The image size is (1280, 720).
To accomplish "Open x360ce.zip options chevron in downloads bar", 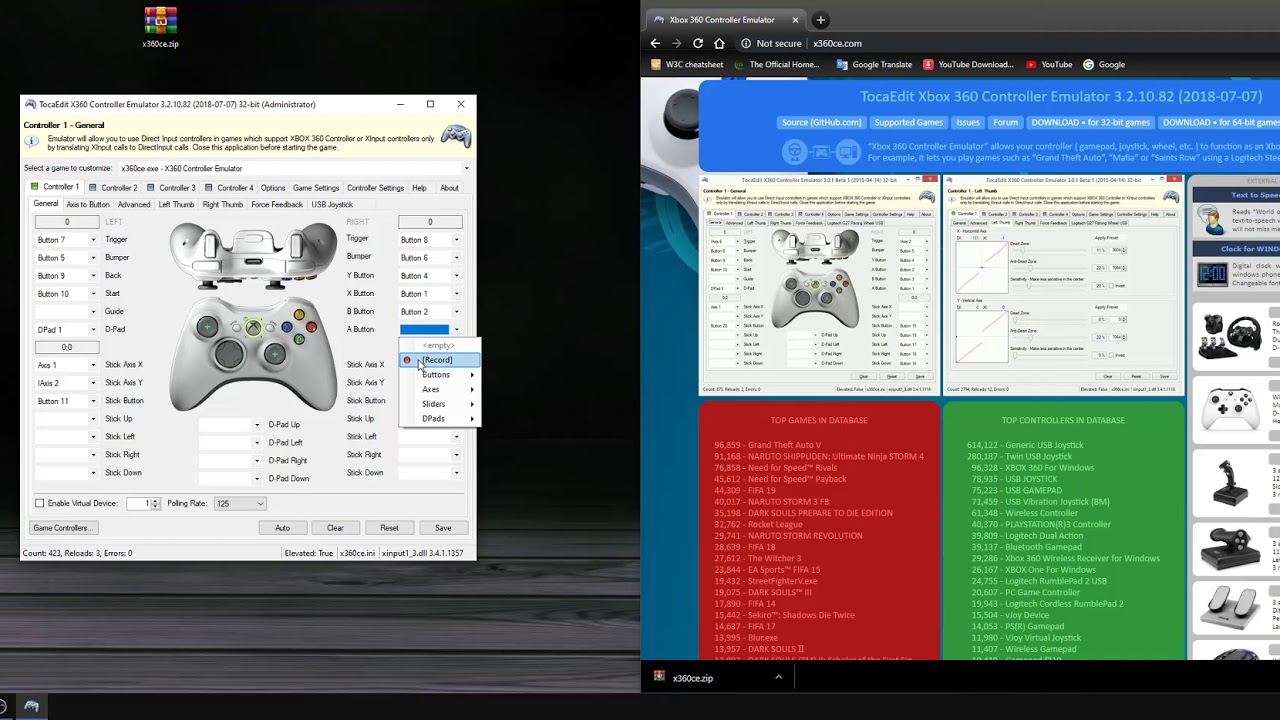I will click(x=778, y=677).
